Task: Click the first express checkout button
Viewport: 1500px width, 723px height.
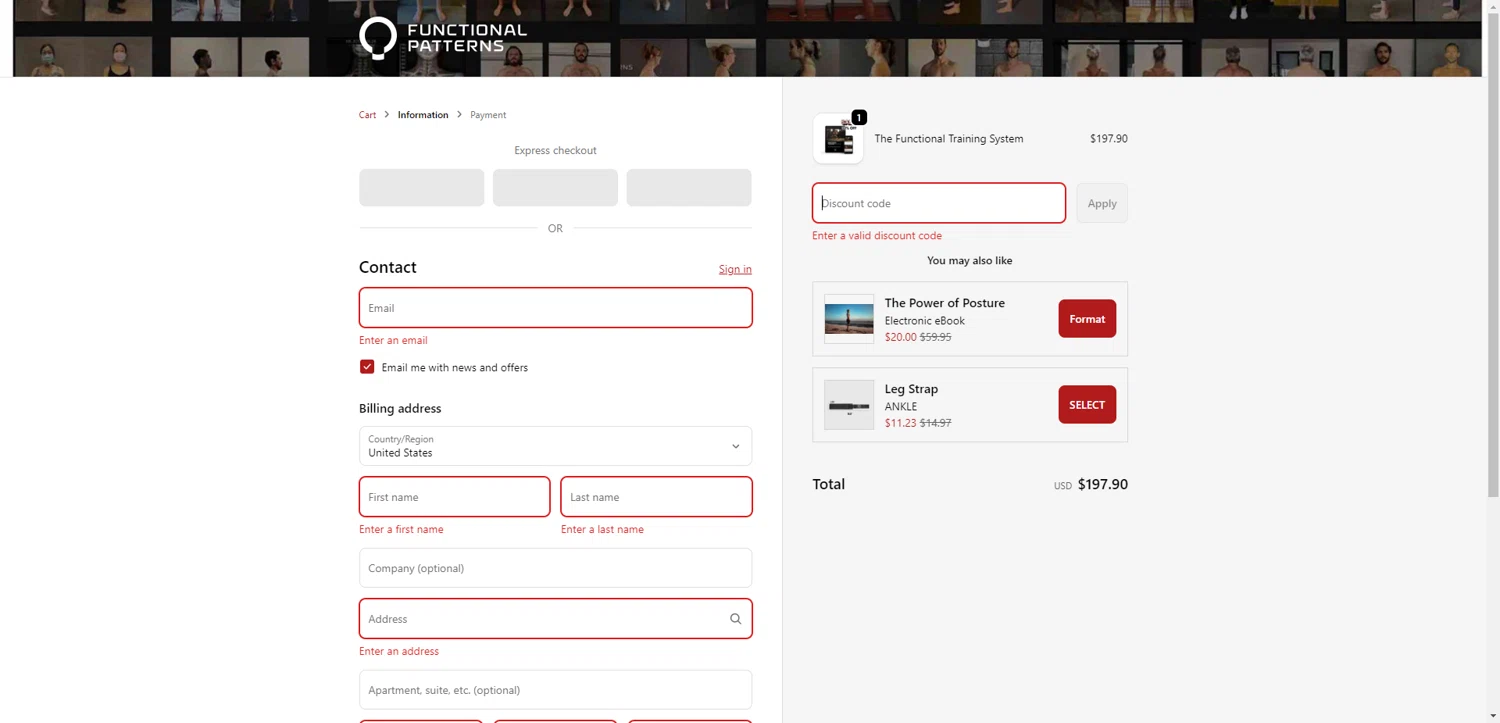Action: click(x=422, y=188)
